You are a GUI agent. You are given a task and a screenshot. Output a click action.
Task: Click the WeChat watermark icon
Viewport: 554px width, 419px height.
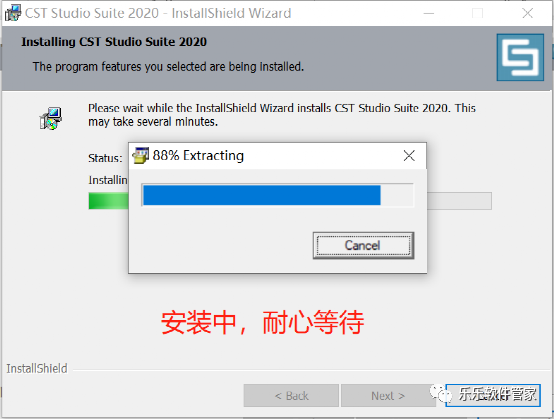tap(440, 393)
